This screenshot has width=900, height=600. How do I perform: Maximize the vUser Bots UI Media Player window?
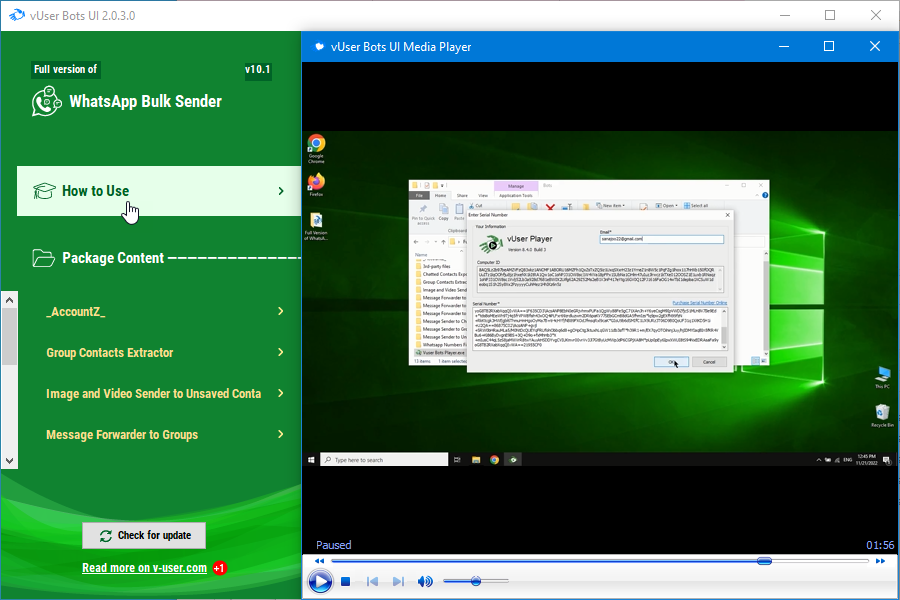829,46
